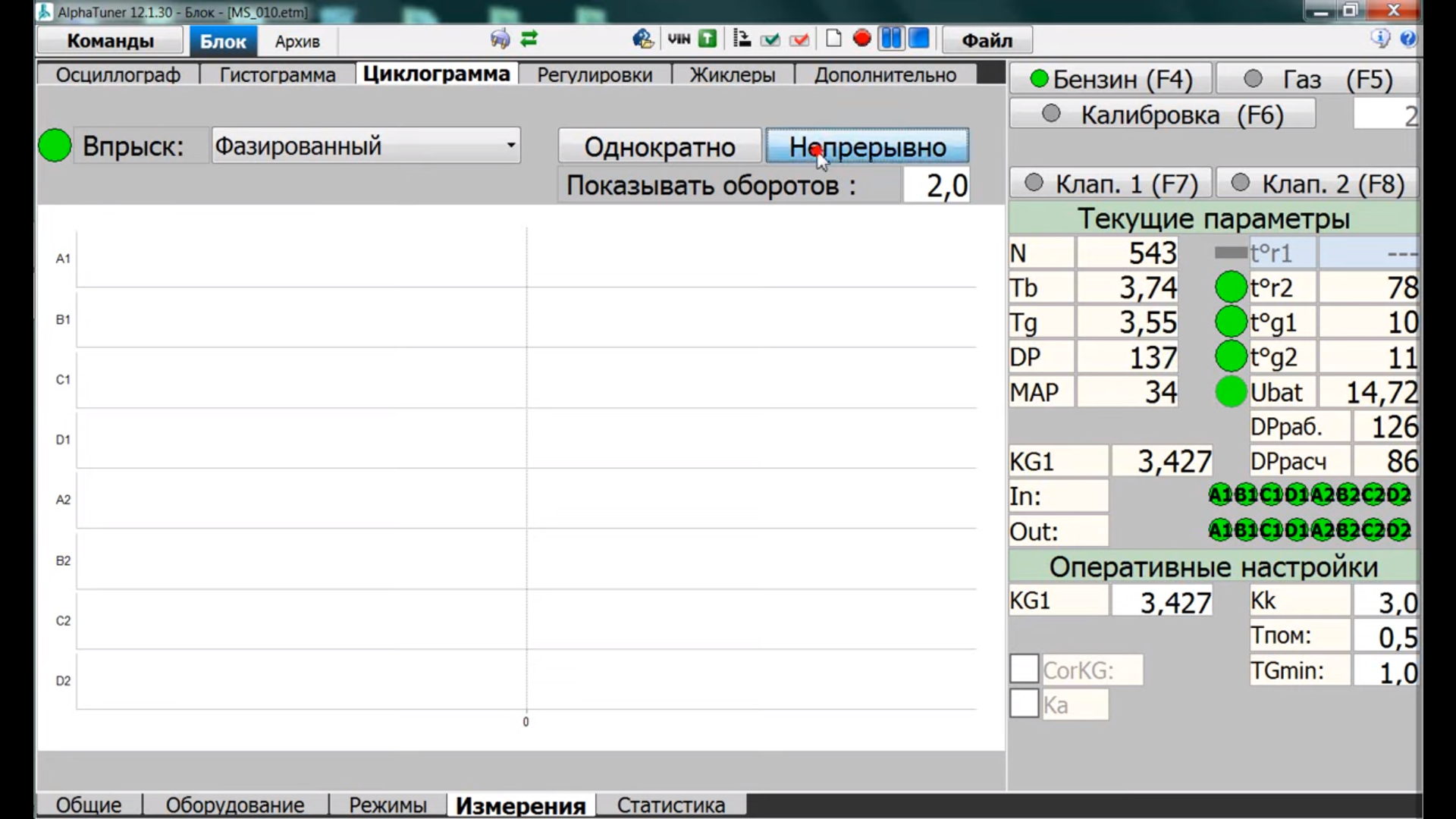The image size is (1456, 819).
Task: Click the green swap arrows toolbar icon
Action: pos(529,39)
